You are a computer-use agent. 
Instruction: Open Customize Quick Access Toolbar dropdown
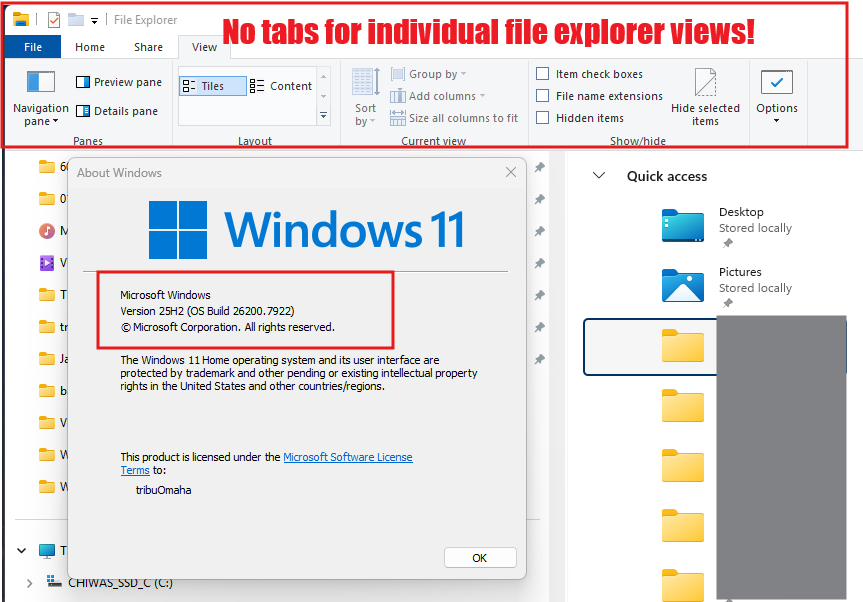coord(95,21)
